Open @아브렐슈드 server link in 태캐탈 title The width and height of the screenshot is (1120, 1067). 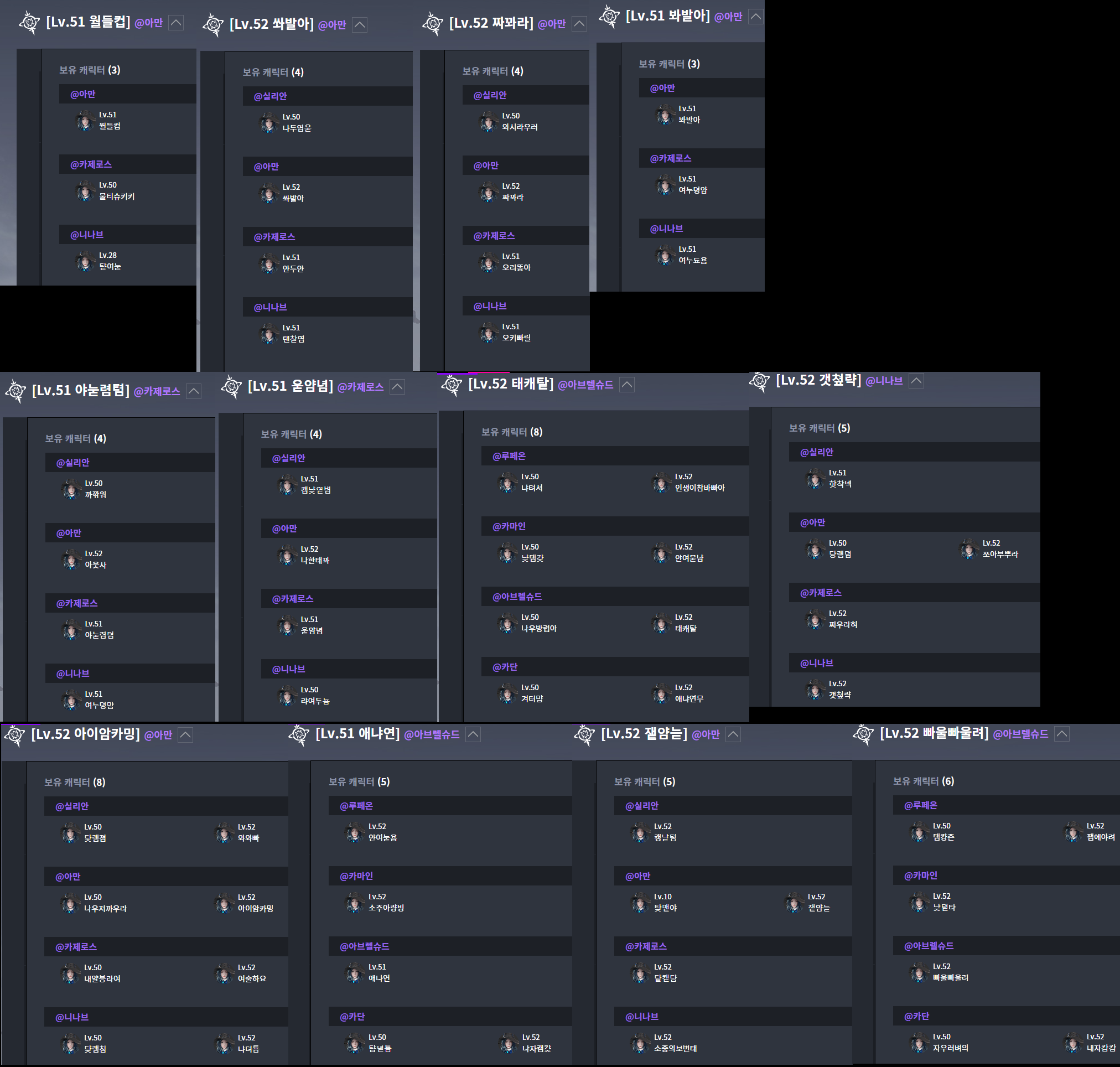[585, 385]
